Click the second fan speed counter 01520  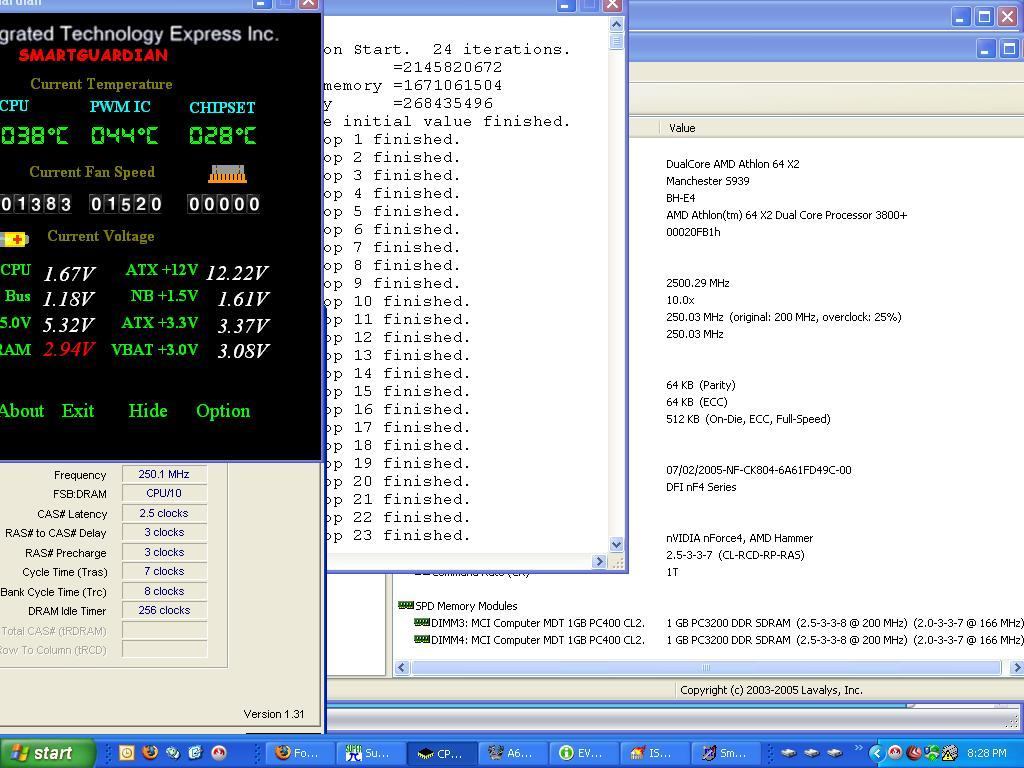pyautogui.click(x=126, y=204)
